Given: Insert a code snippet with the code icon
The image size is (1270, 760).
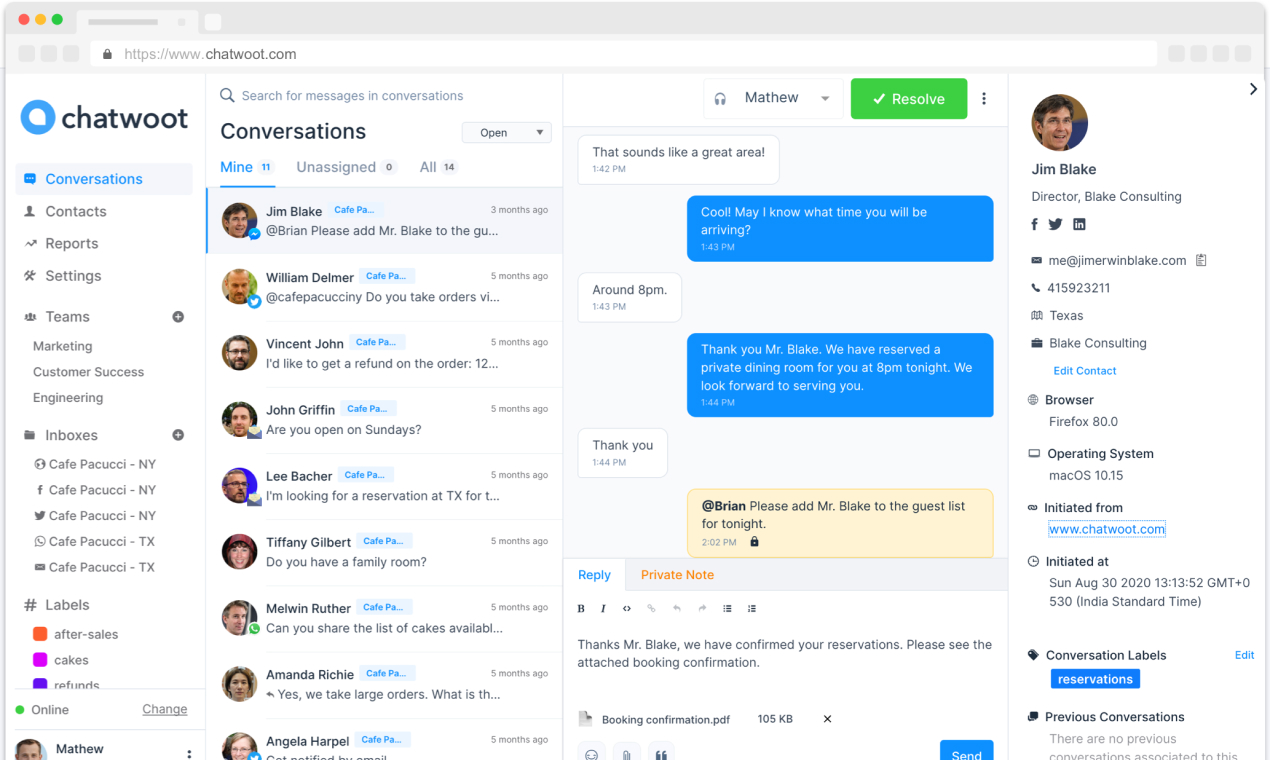Looking at the screenshot, I should click(x=627, y=608).
